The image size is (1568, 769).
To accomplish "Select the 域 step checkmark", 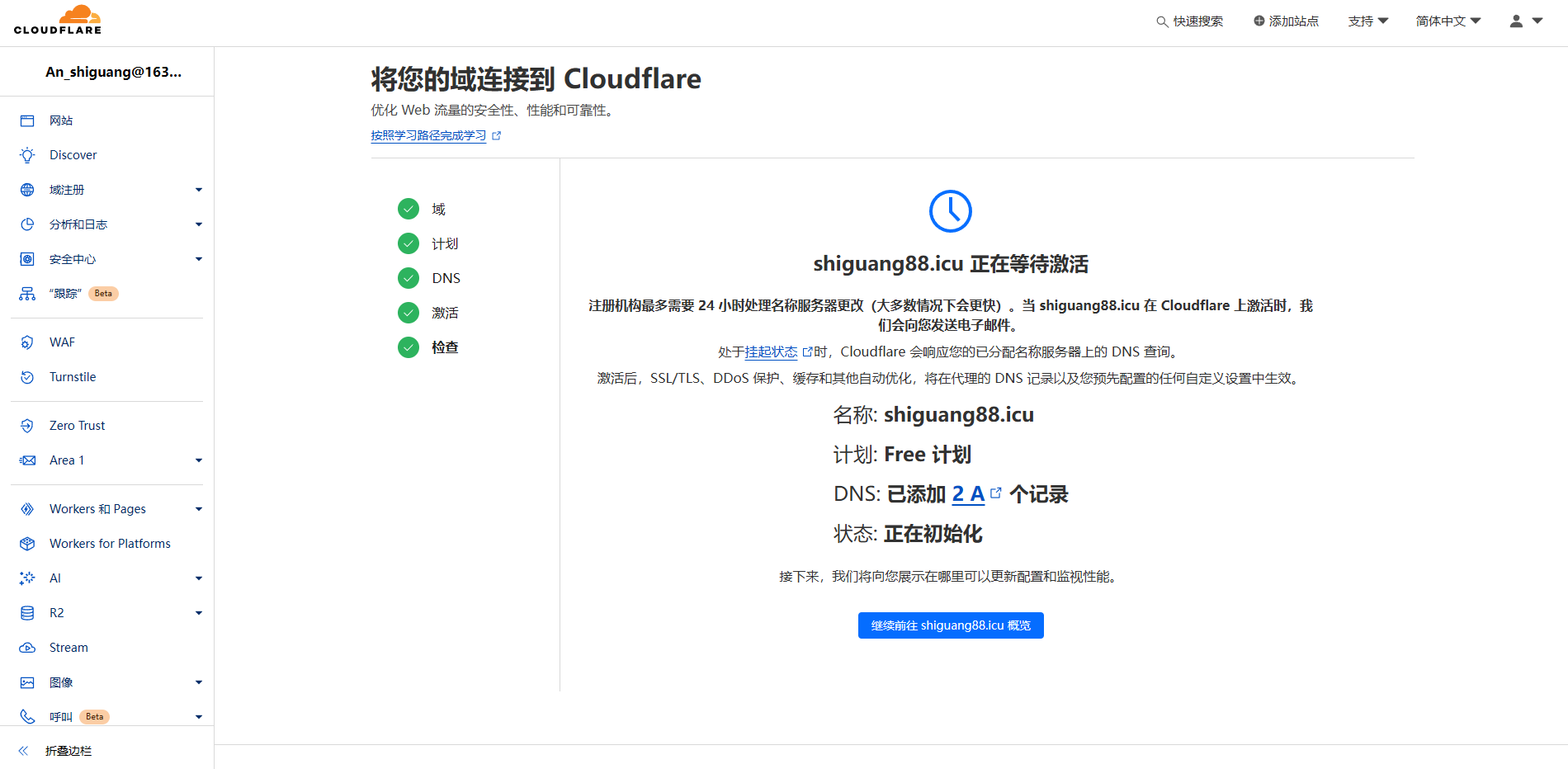I will (409, 209).
